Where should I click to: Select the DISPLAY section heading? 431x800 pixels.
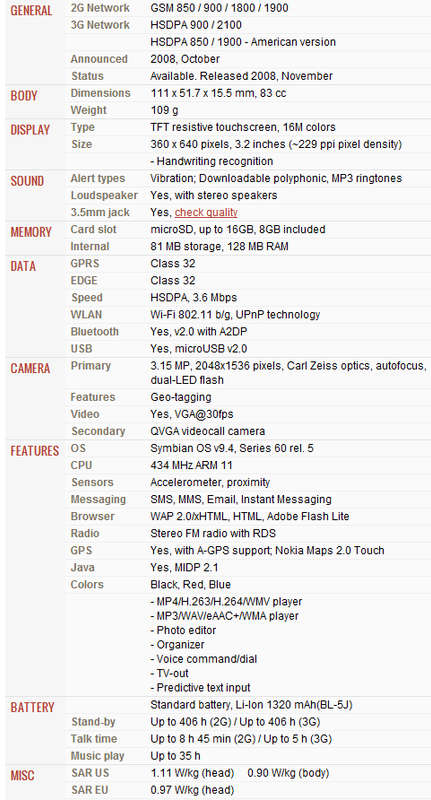coord(30,130)
